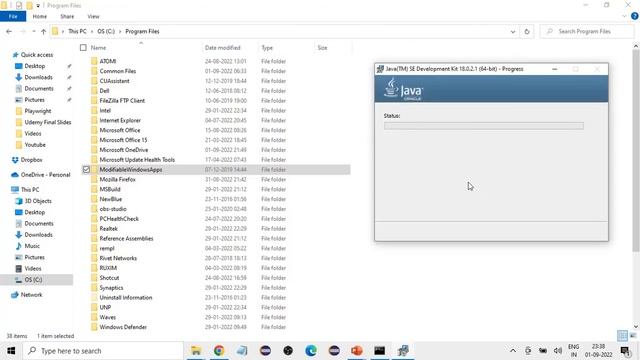Expand the address bar history dropdown
The width and height of the screenshot is (640, 360).
(513, 31)
